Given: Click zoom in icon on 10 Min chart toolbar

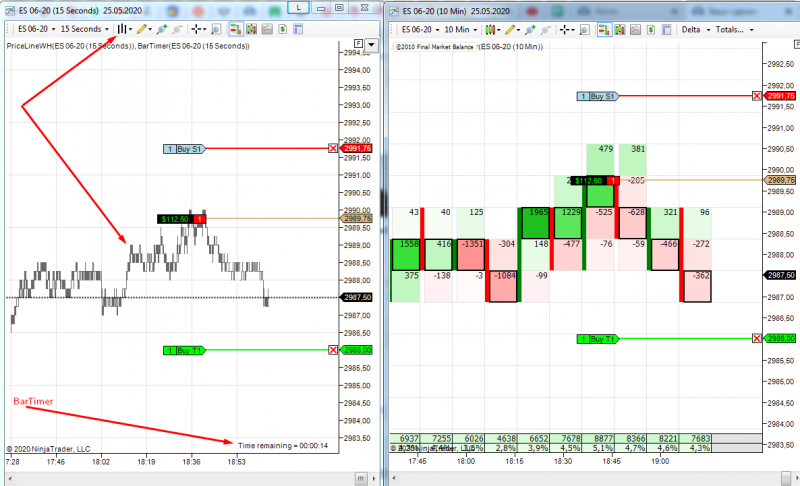Looking at the screenshot, I should [x=531, y=30].
